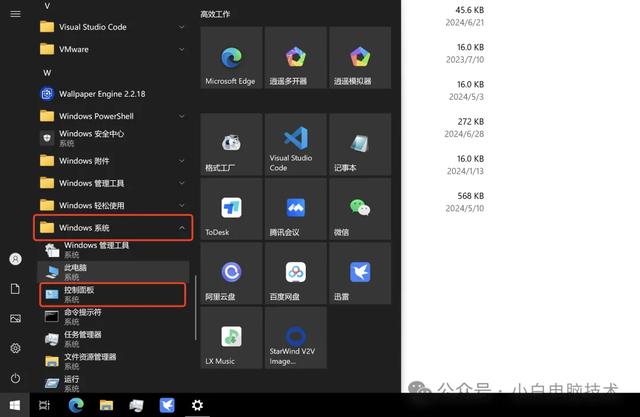Collapse the Windows 系统 folder
The height and width of the screenshot is (417, 640).
point(113,228)
